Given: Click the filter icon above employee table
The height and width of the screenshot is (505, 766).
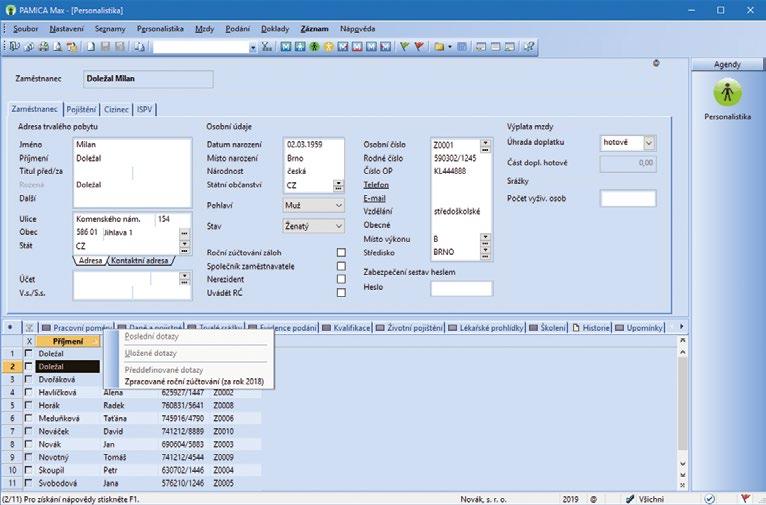Looking at the screenshot, I should (29, 328).
